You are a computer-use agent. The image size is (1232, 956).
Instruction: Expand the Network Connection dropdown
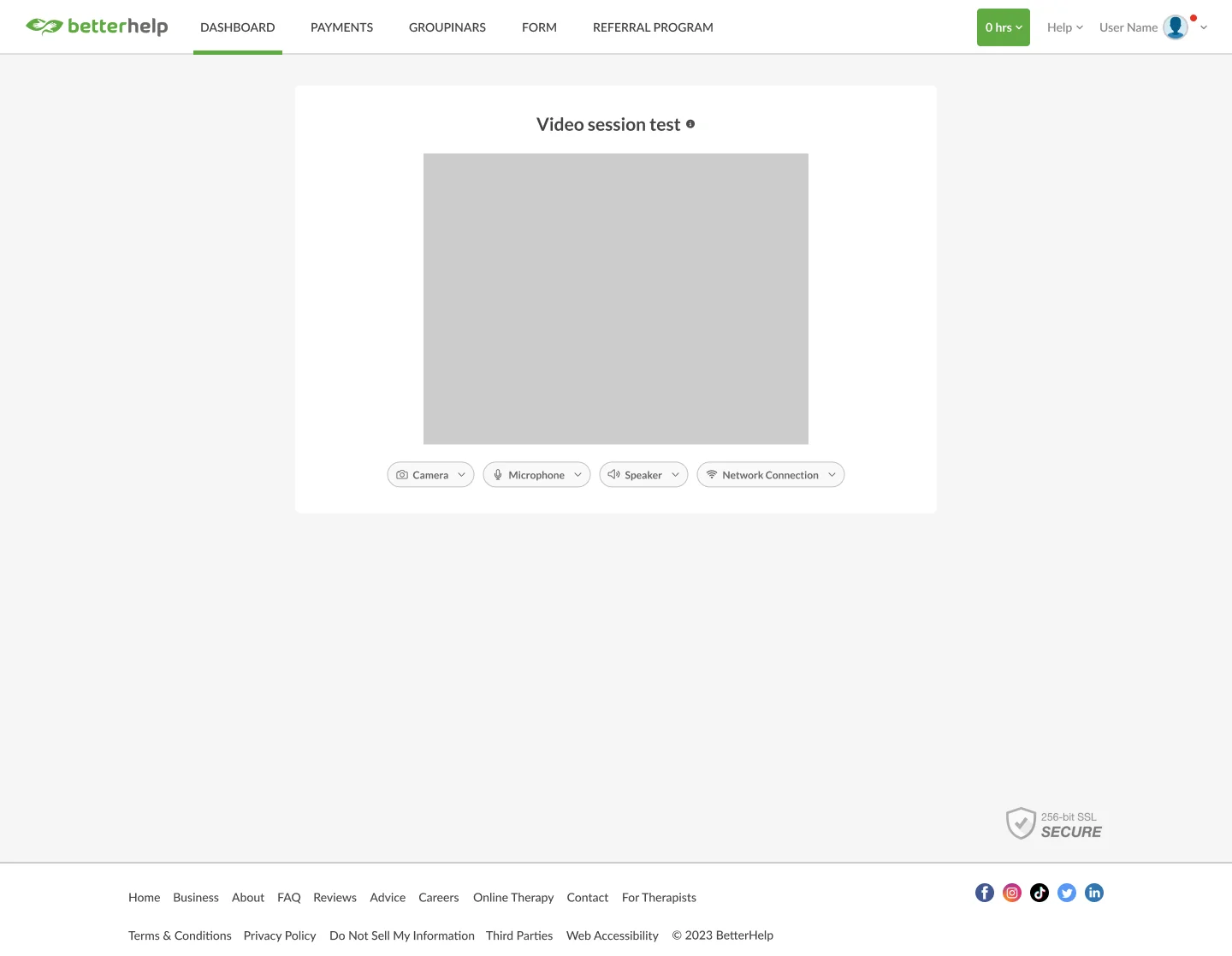pyautogui.click(x=771, y=475)
